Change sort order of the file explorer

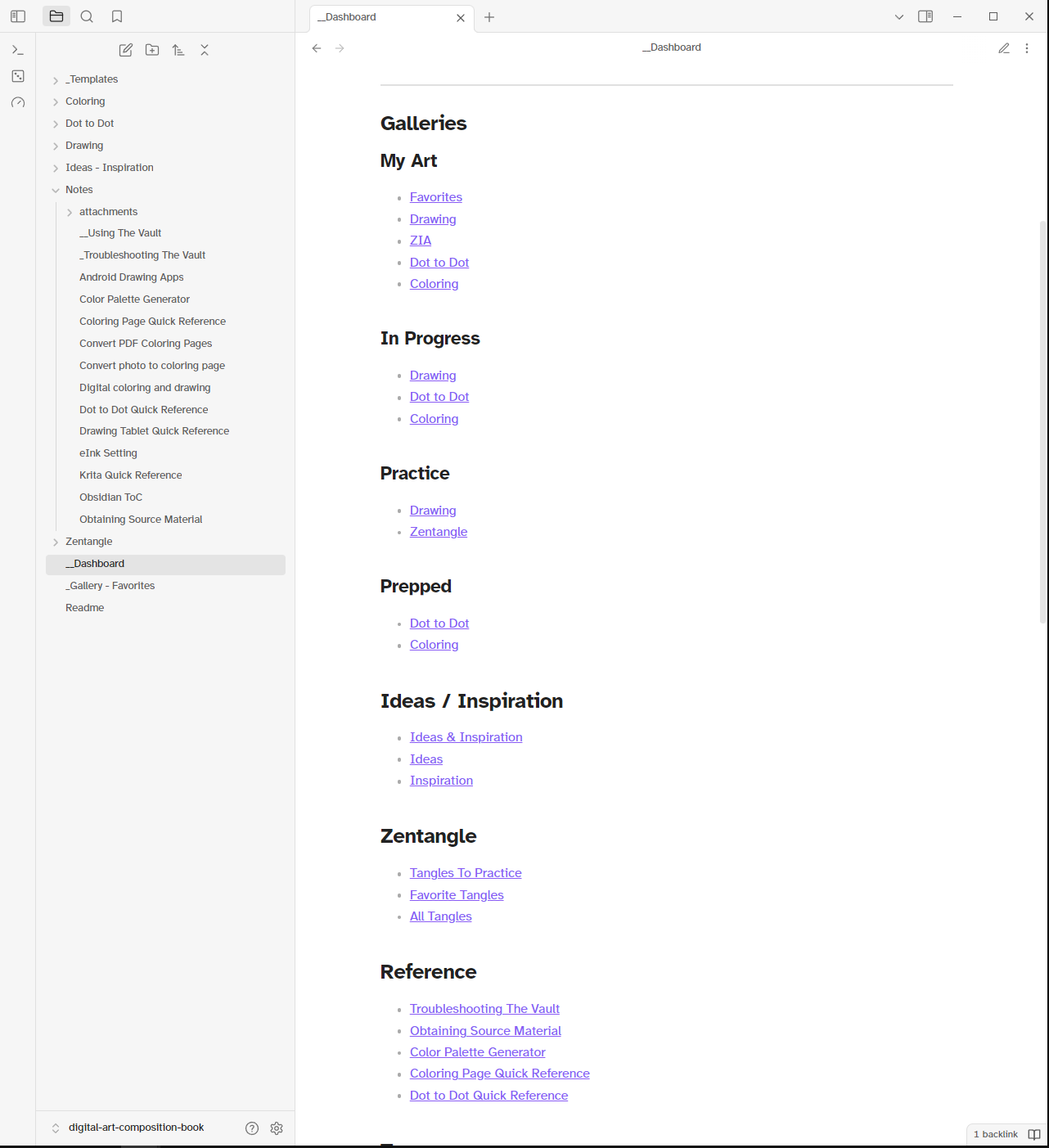tap(178, 50)
